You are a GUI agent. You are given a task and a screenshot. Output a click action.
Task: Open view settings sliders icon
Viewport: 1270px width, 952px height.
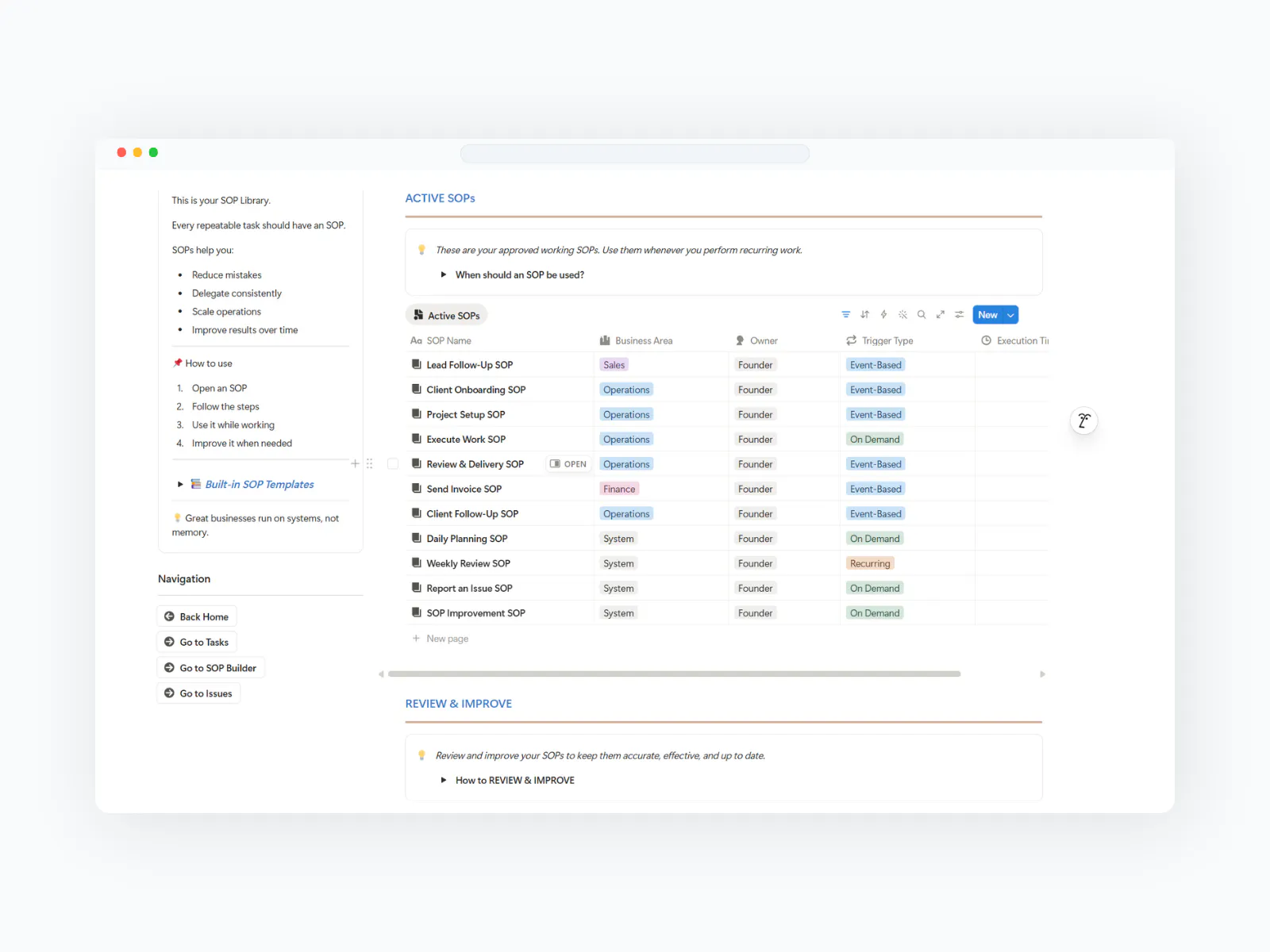click(x=959, y=315)
